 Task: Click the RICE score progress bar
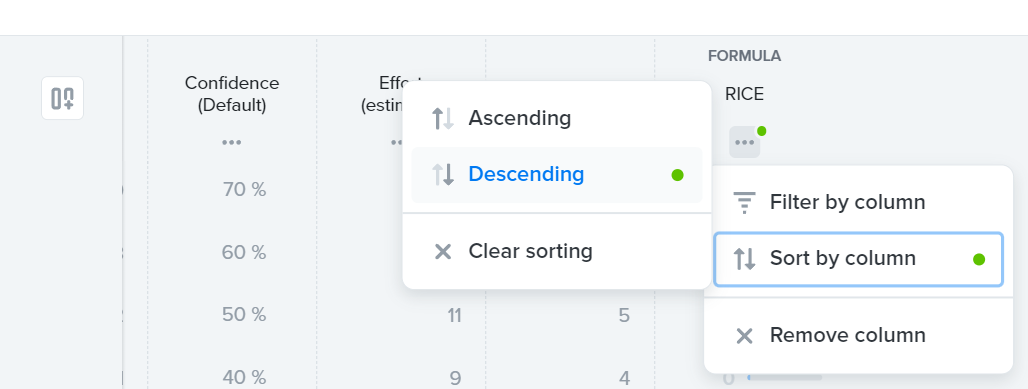tap(785, 377)
